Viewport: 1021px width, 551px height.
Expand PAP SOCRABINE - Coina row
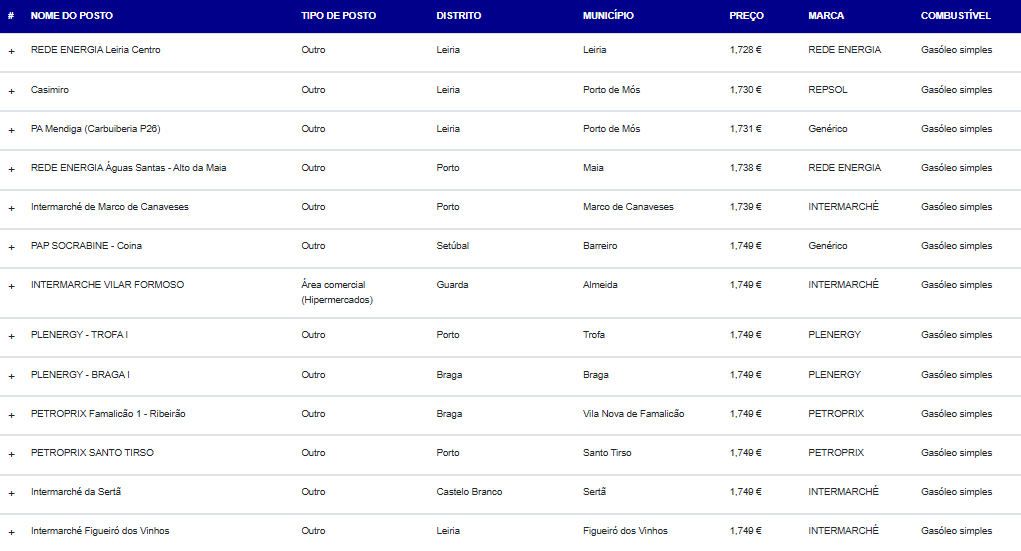point(11,247)
